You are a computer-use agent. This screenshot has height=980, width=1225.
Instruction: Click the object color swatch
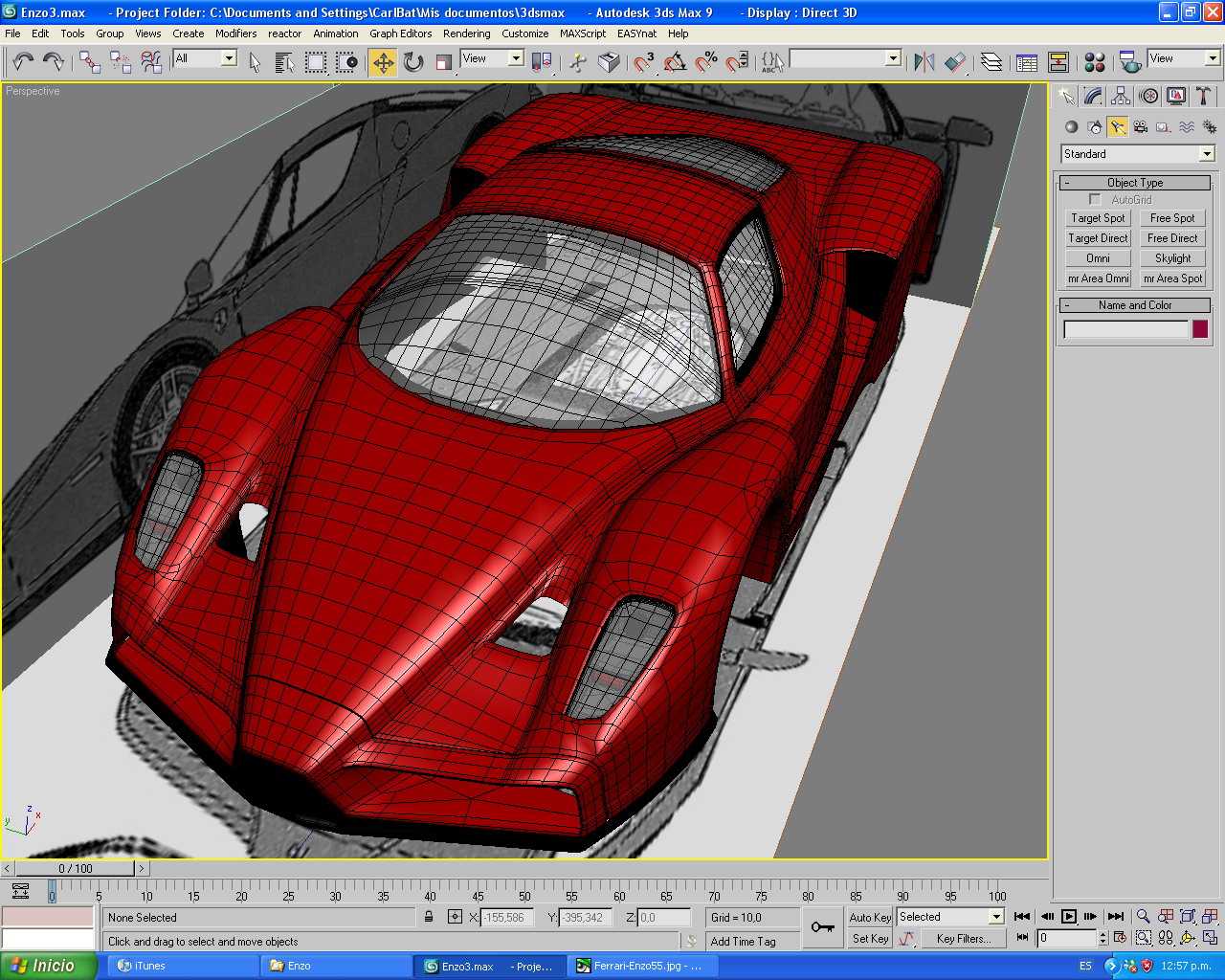click(1199, 329)
